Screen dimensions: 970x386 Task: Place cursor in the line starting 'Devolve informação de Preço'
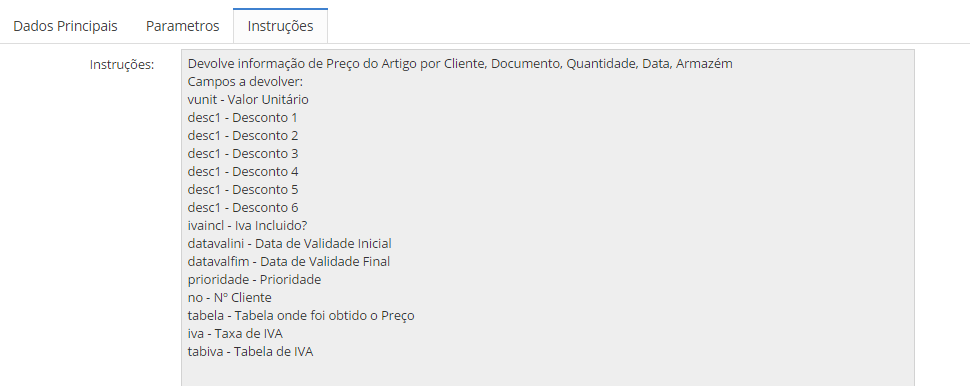tap(460, 63)
